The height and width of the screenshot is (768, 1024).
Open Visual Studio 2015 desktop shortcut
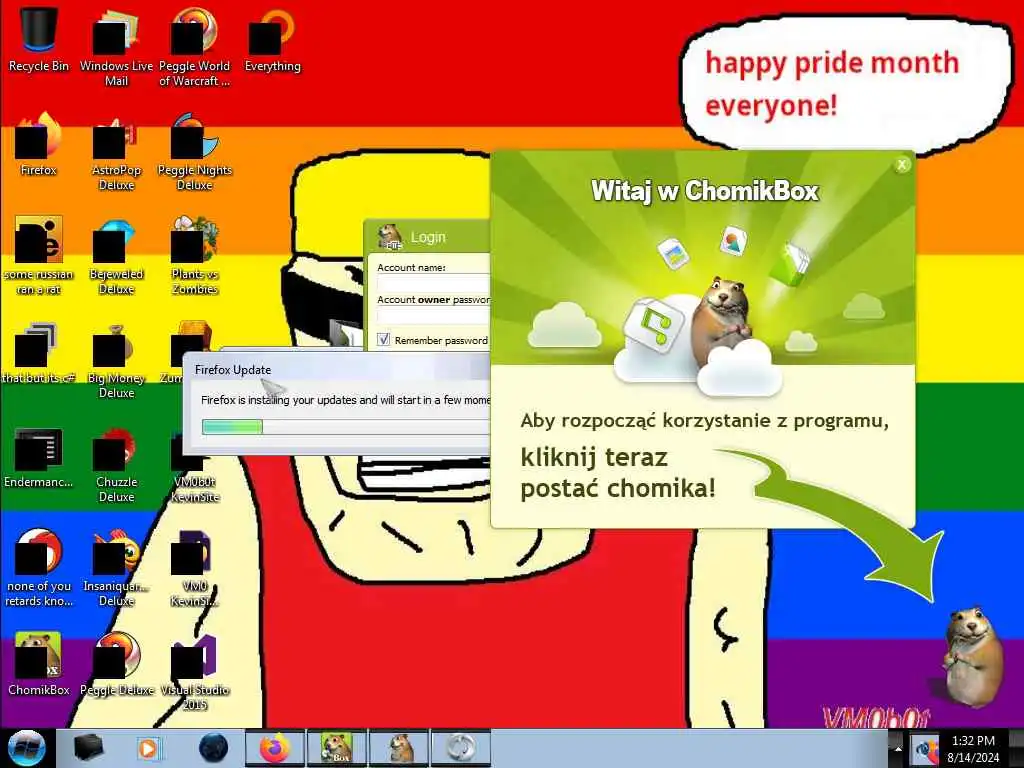click(x=195, y=671)
